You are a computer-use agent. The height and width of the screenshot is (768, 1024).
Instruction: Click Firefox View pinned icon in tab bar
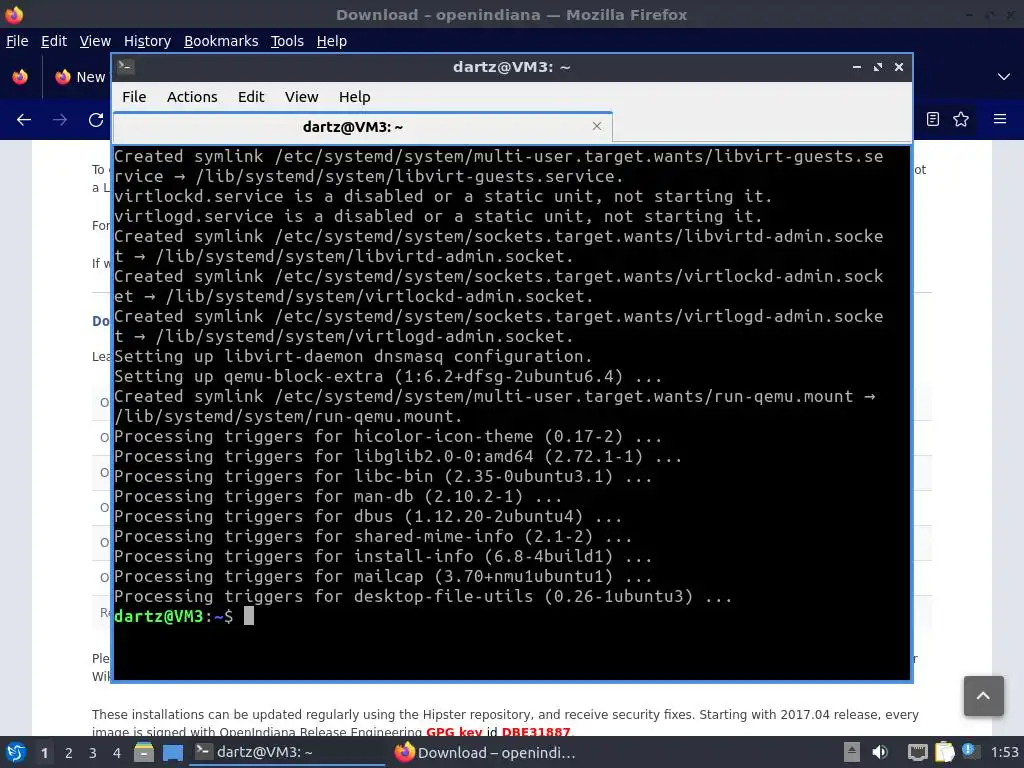20,77
